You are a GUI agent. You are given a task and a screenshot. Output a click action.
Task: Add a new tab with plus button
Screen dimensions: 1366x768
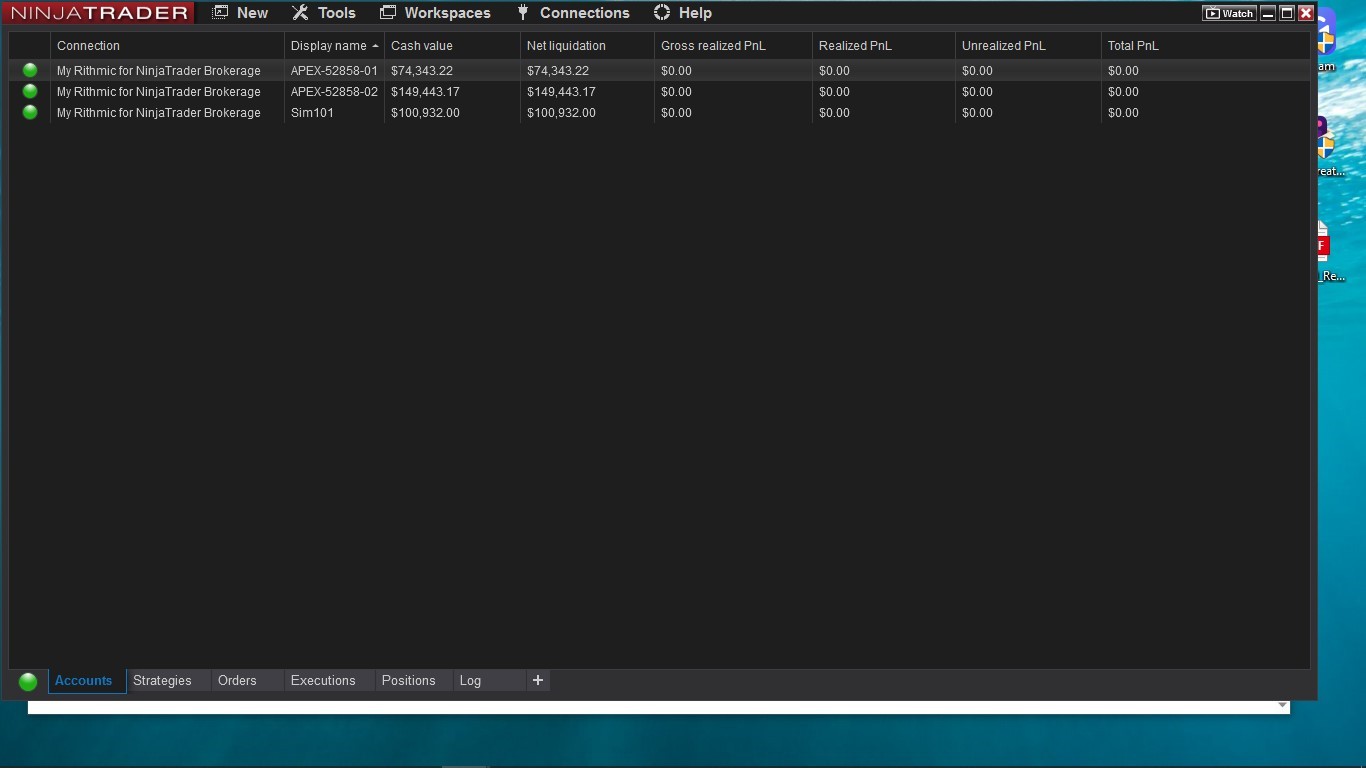tap(538, 681)
